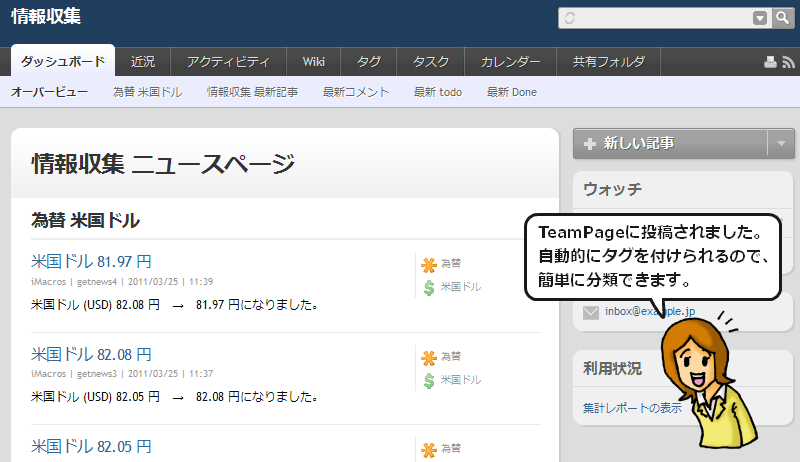Click 為替 tag label beside 82.08 article
This screenshot has width=800, height=462.
(x=451, y=356)
